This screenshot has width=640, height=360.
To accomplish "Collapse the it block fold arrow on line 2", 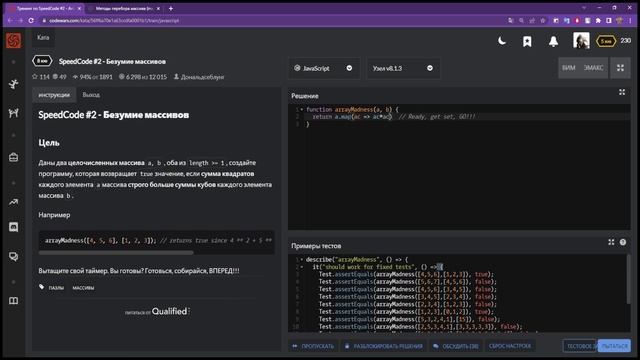I will [x=302, y=267].
